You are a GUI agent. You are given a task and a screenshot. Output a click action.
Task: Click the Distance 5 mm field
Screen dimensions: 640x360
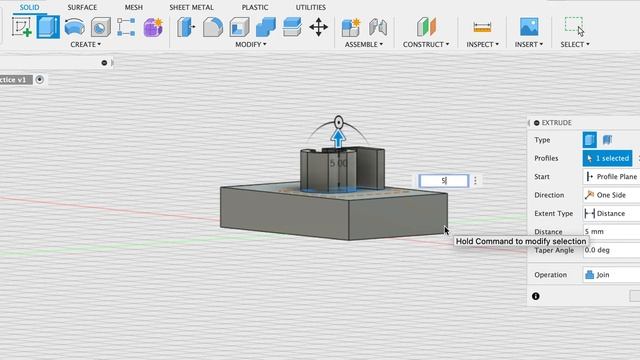[x=611, y=231]
